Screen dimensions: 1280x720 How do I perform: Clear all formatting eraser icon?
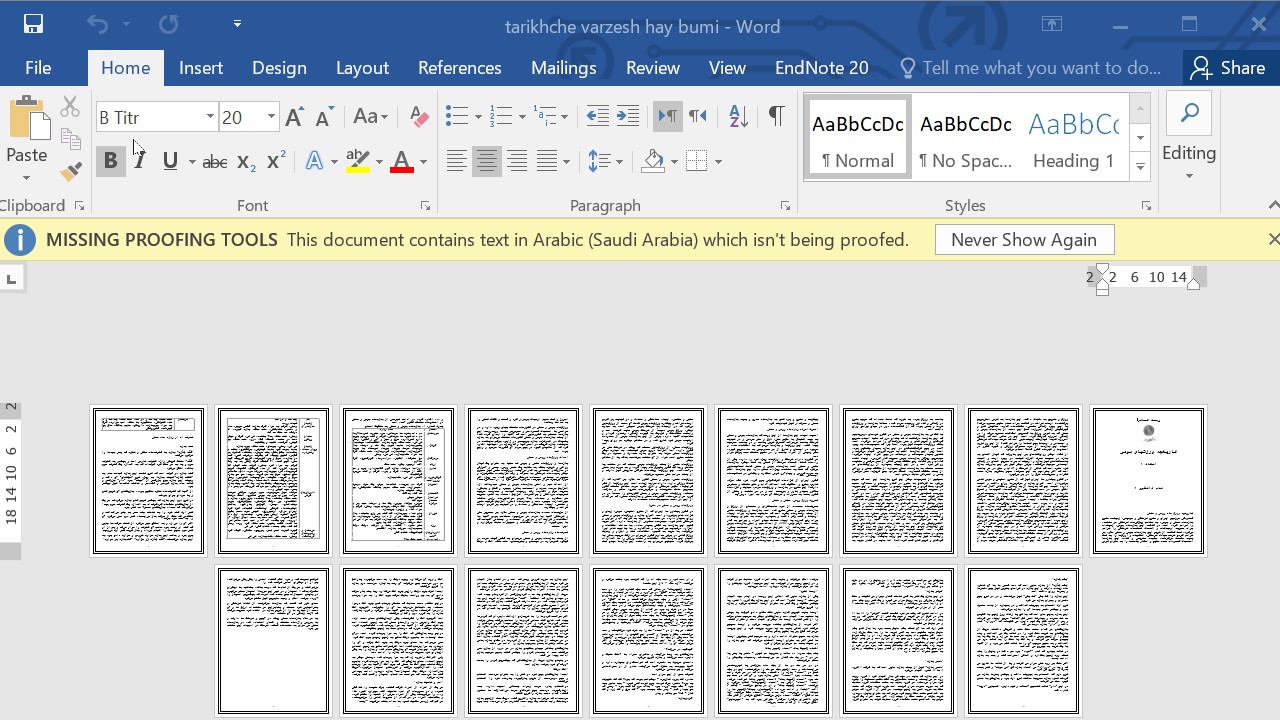(420, 117)
